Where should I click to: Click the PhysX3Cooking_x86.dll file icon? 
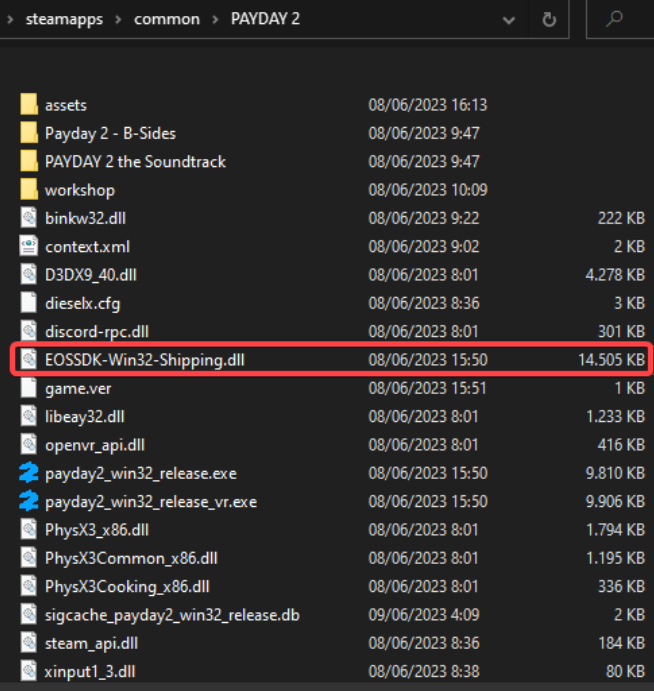click(29, 586)
